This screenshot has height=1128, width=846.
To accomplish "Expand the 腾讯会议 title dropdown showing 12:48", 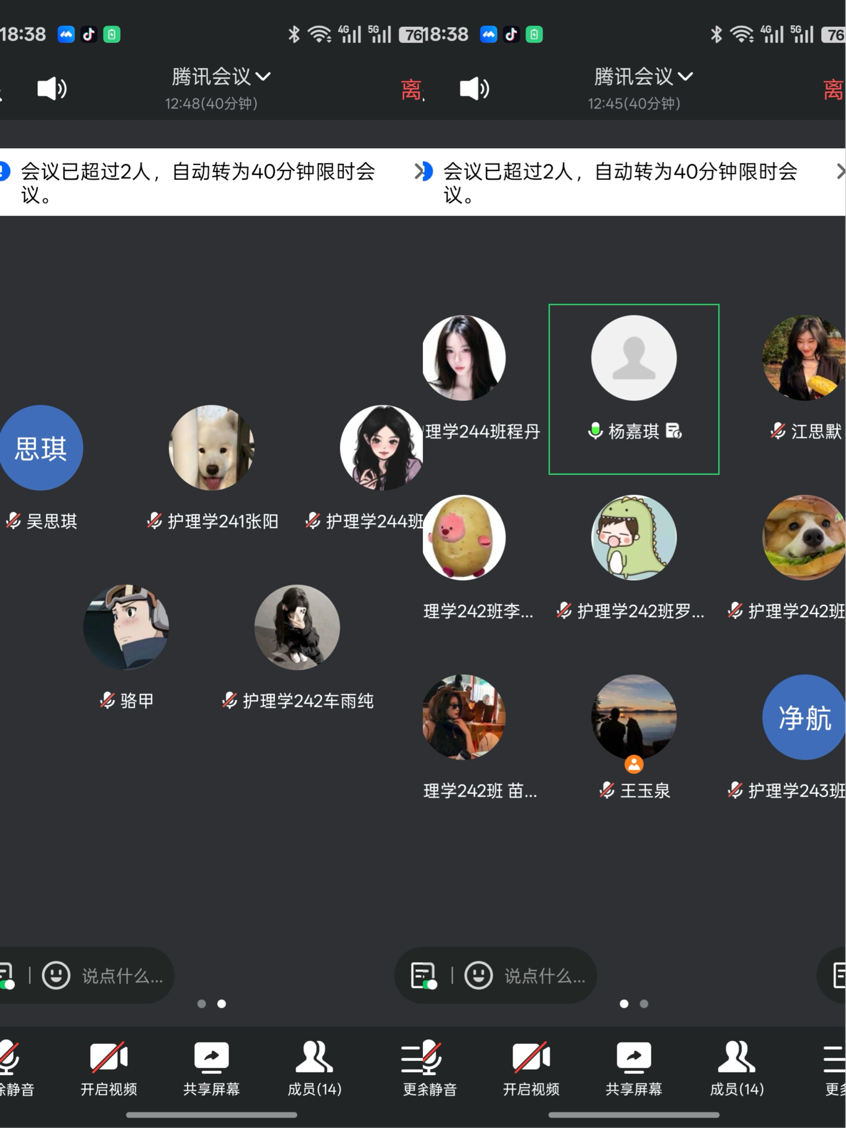I will pyautogui.click(x=221, y=77).
